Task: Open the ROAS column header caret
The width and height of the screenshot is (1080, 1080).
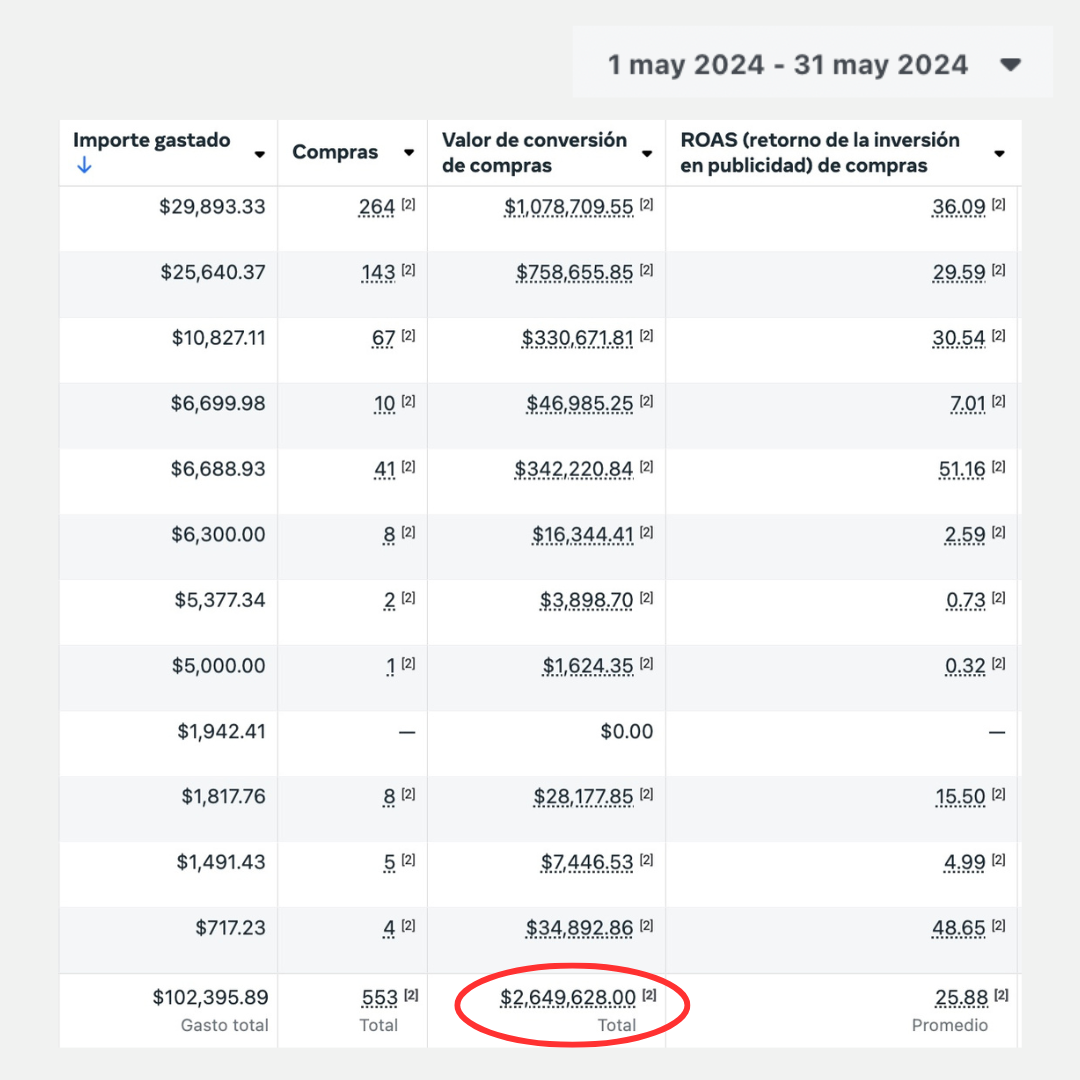Action: click(998, 154)
